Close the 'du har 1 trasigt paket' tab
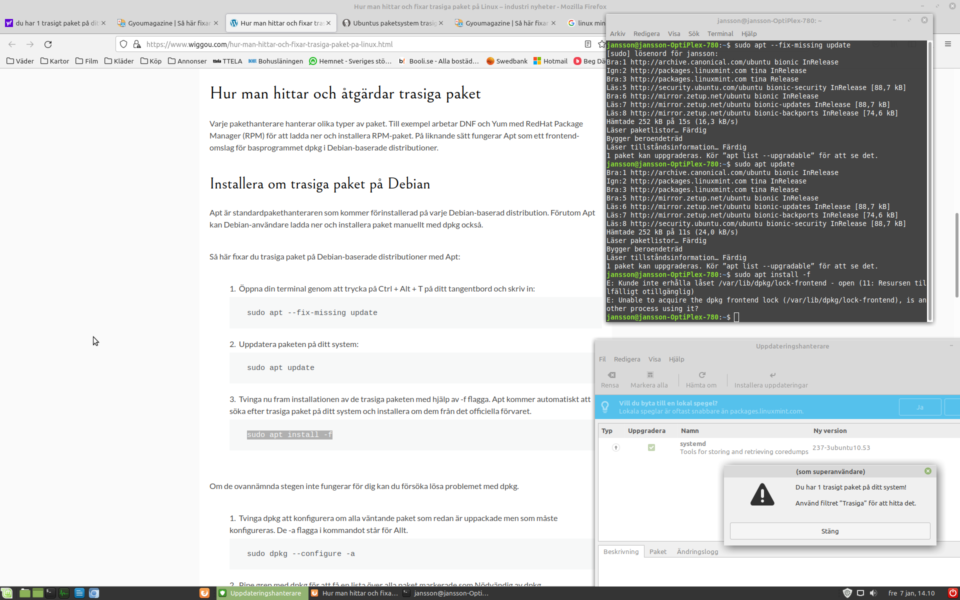Screen dimensions: 960x600 point(103,23)
